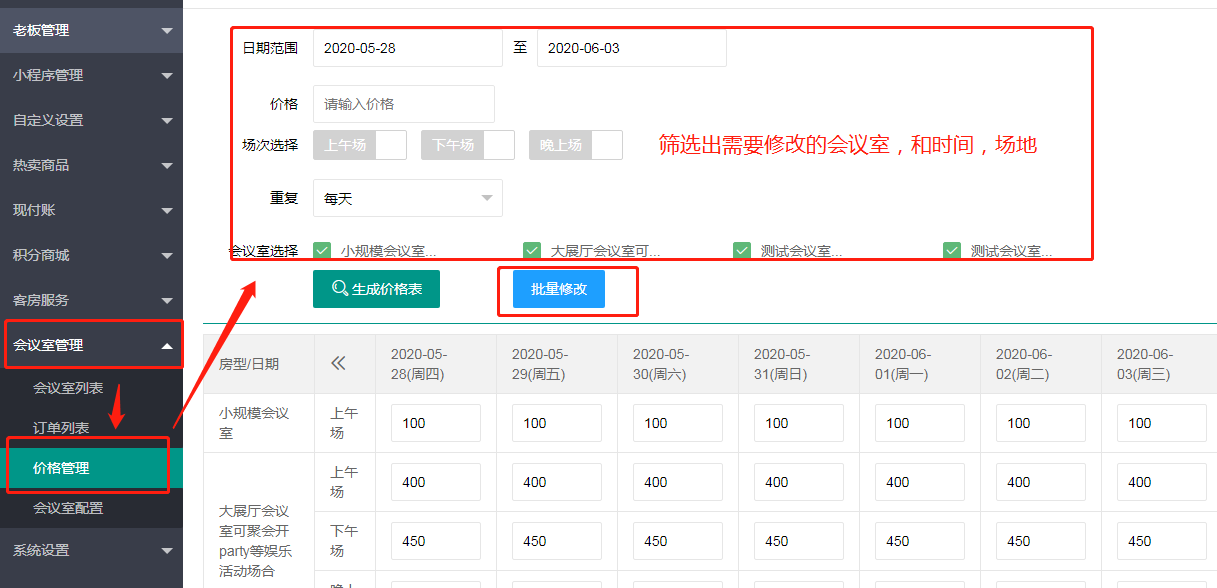Viewport: 1217px width, 588px height.
Task: Toggle the 上午场 session switch
Action: pyautogui.click(x=360, y=145)
